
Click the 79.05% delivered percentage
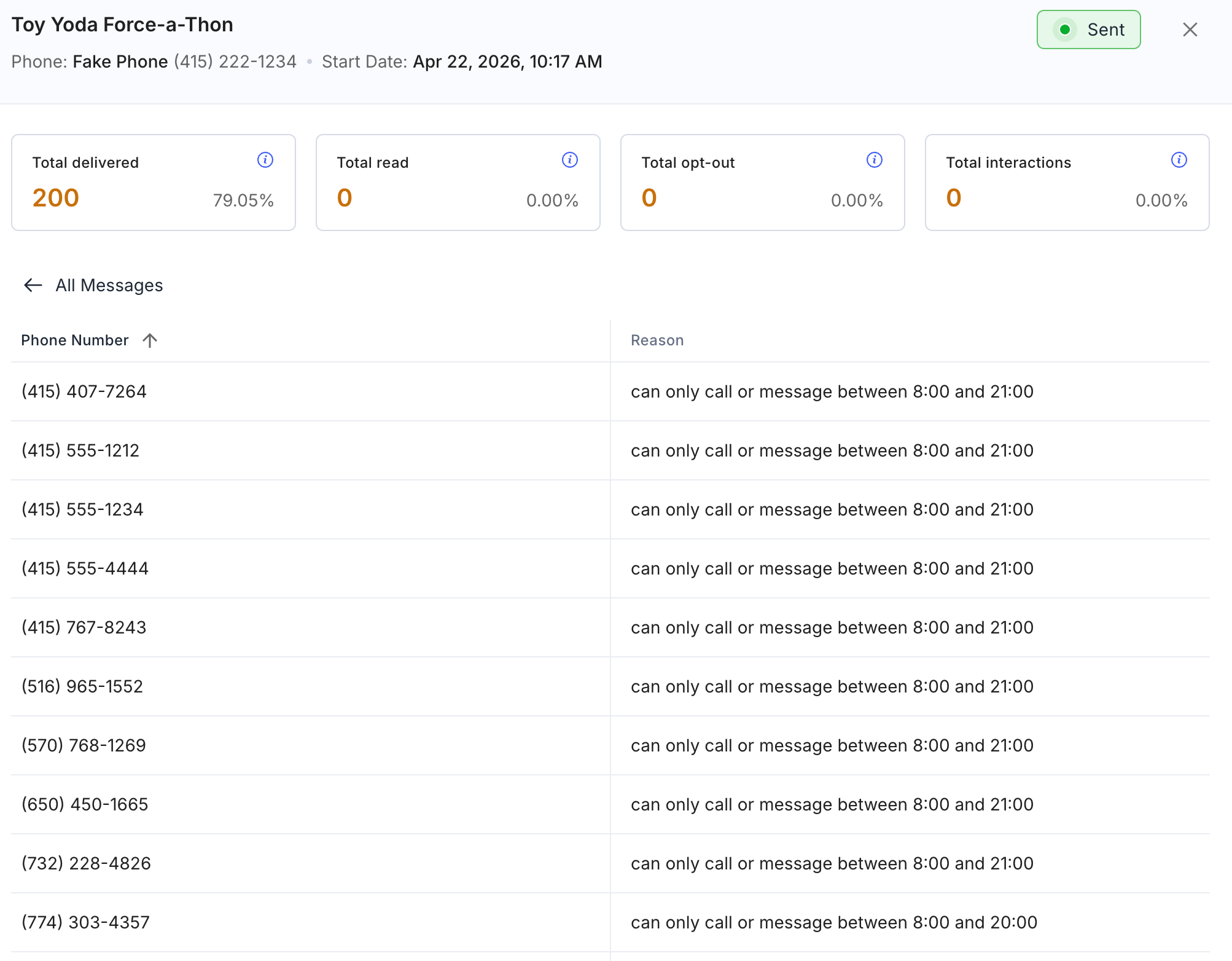click(243, 200)
